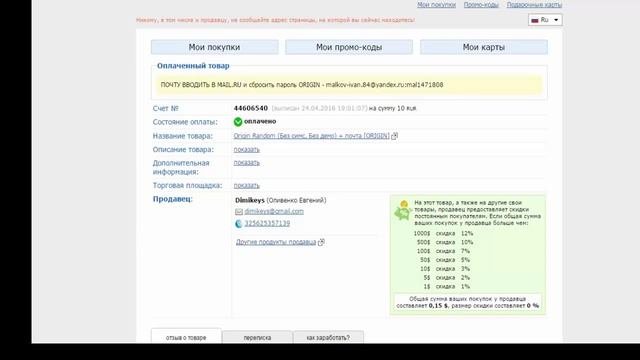Click the yellow ORIGIN account credentials note
Screen dimensions: 640x360
tap(349, 85)
